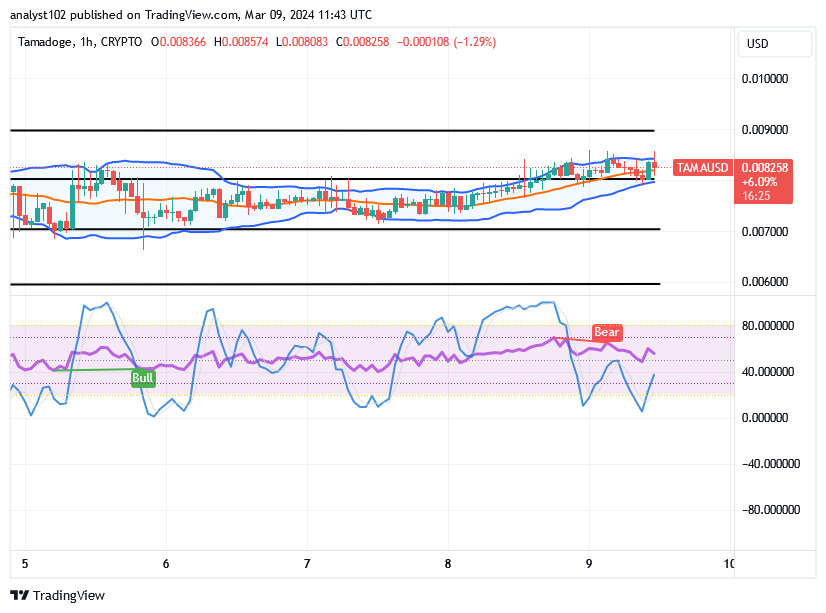The image size is (826, 613).
Task: Click the −40.000000 oscillator axis label
Action: (771, 464)
